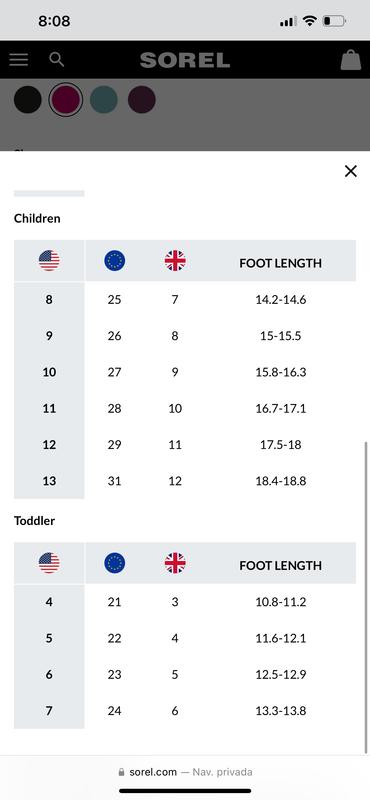Select the dark plum color swatch
Screen dimensions: 370x800
pyautogui.click(x=142, y=99)
